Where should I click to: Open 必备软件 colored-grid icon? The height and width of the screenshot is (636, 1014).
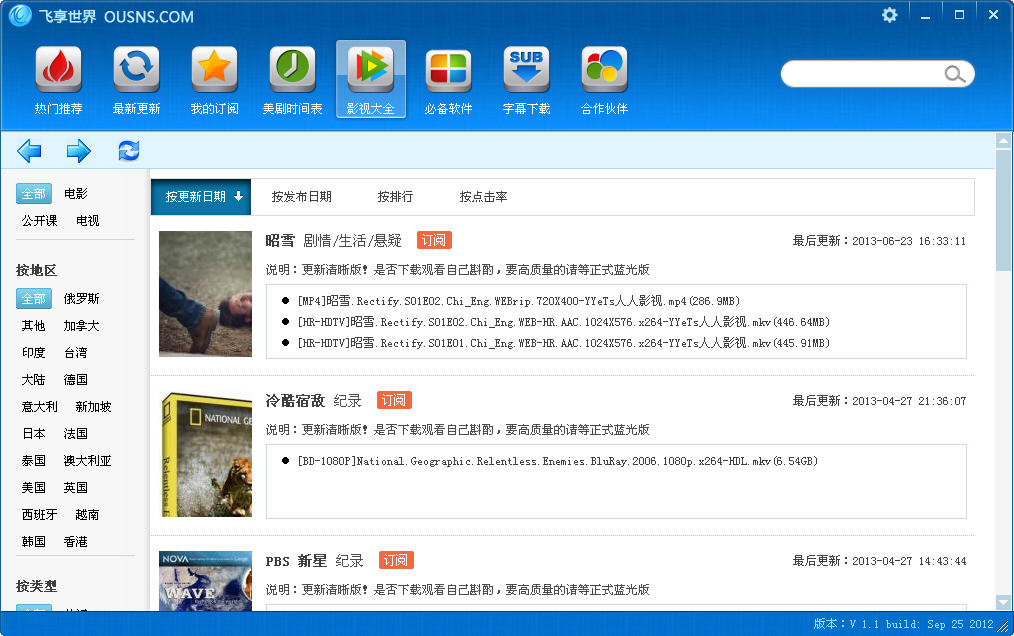(449, 69)
